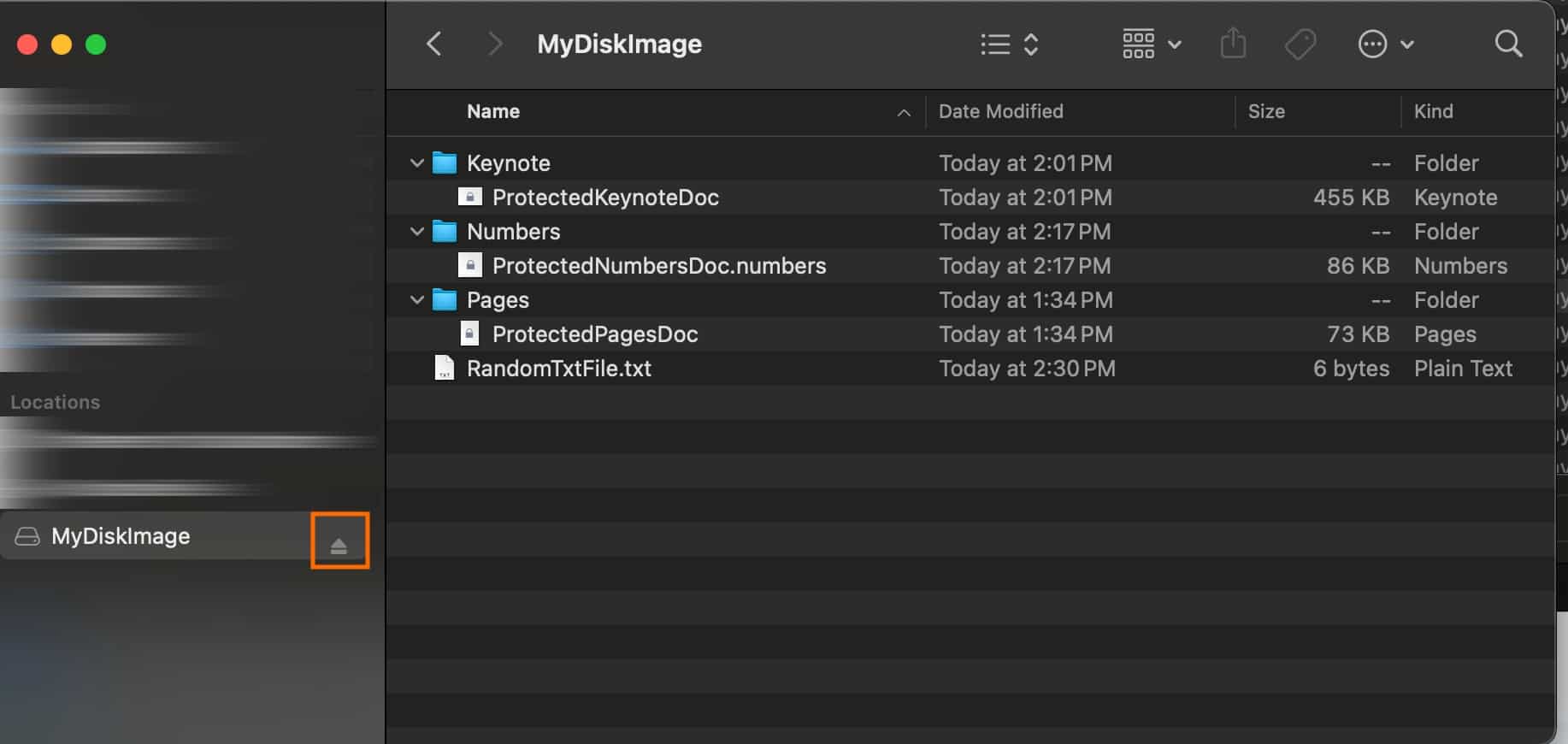
Task: Click the RandomTxtFile.txt document icon
Action: click(445, 368)
